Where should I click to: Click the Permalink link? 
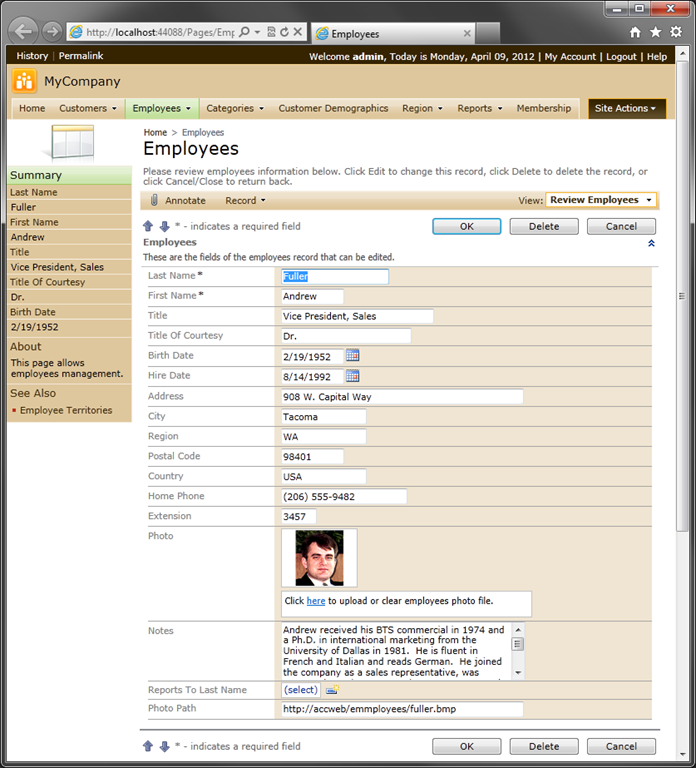[x=81, y=56]
